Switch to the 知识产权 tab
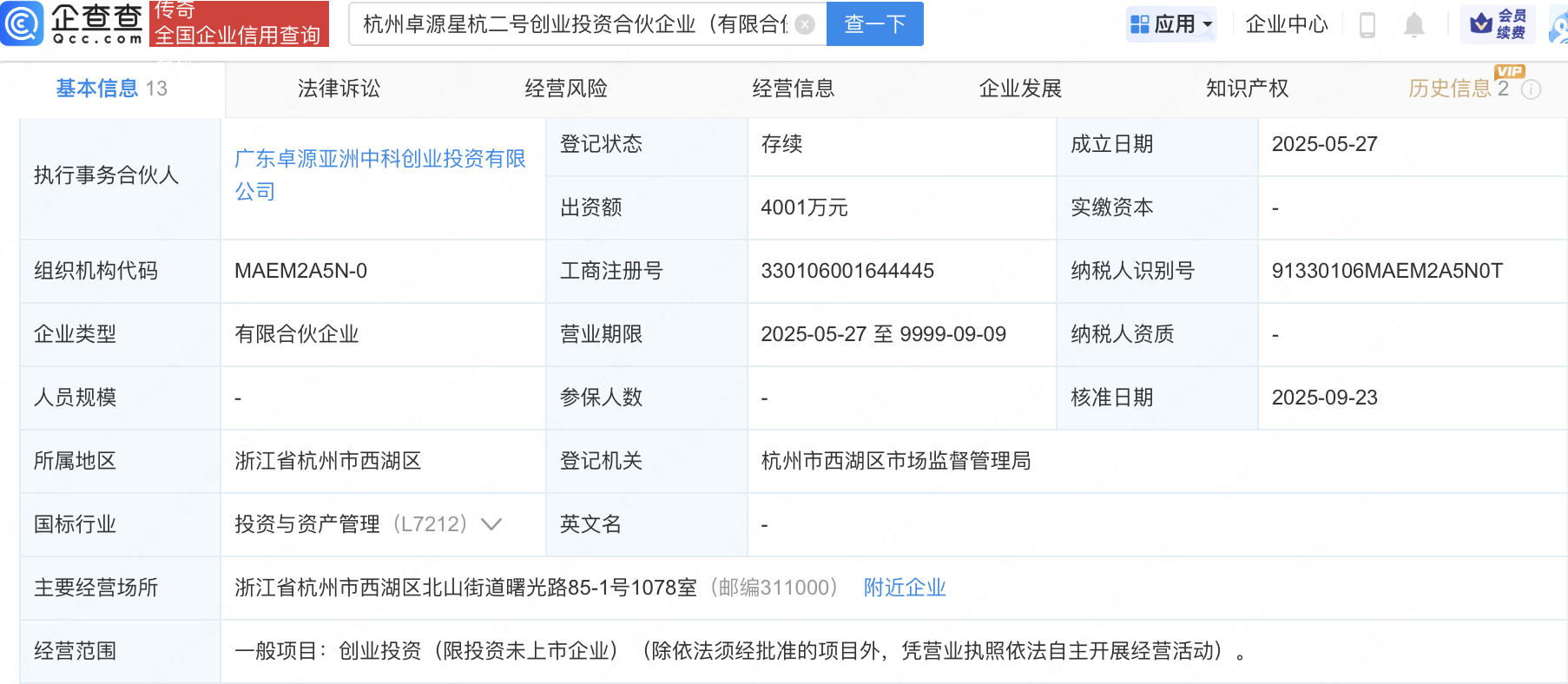1568x684 pixels. pyautogui.click(x=1247, y=89)
